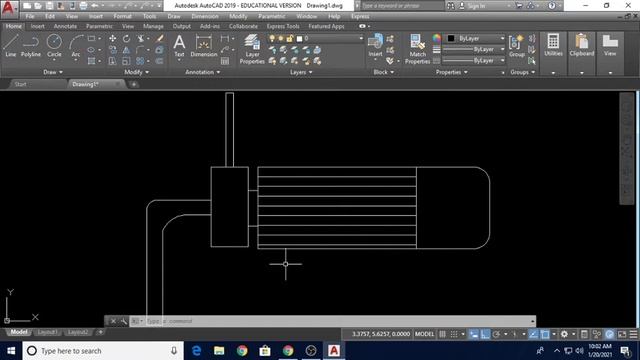Open the Start file tab
640x360 pixels.
(x=20, y=84)
